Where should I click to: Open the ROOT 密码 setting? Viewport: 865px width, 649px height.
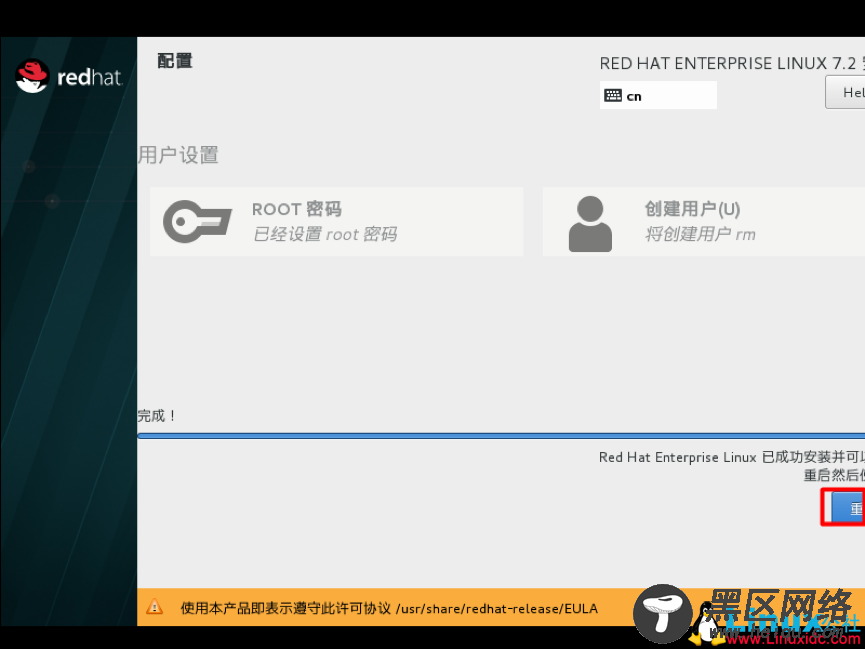336,221
